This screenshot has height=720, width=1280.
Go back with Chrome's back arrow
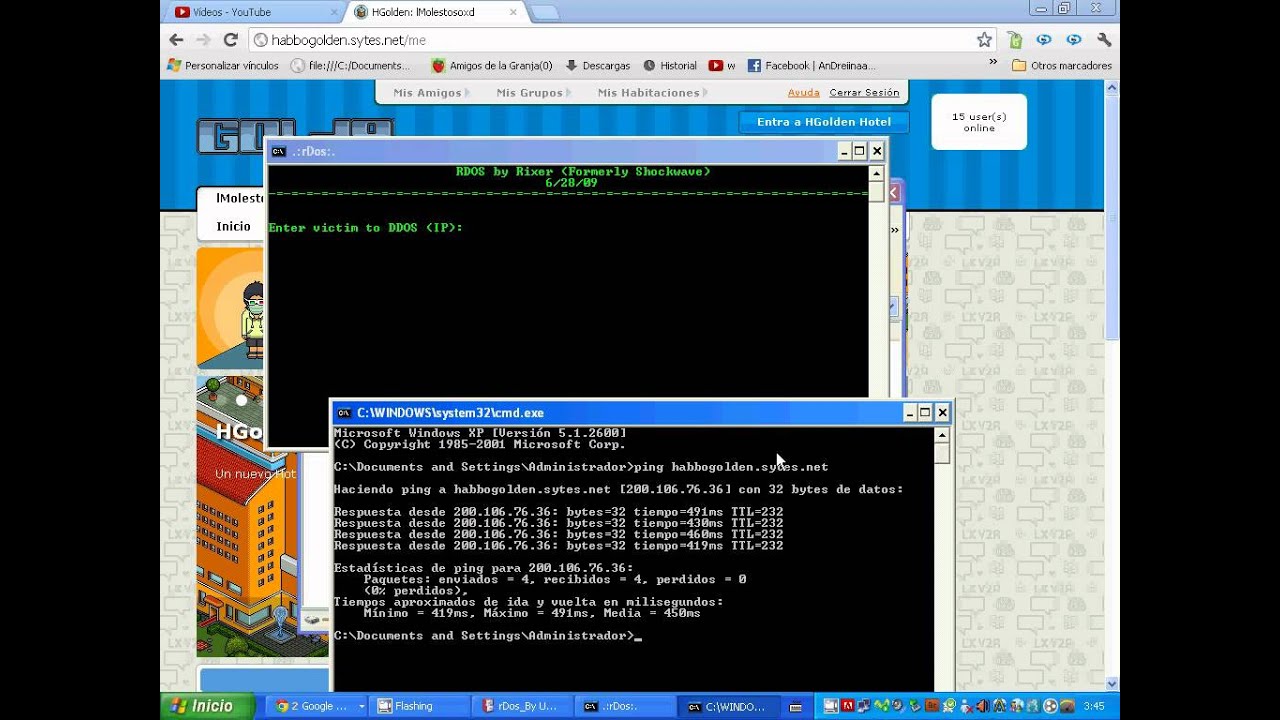tap(176, 40)
